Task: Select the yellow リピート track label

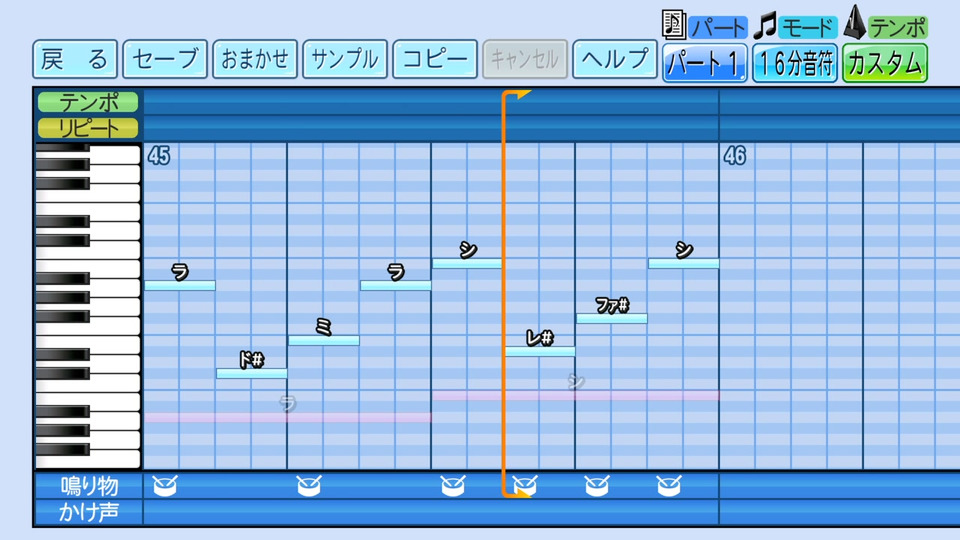Action: [x=88, y=128]
